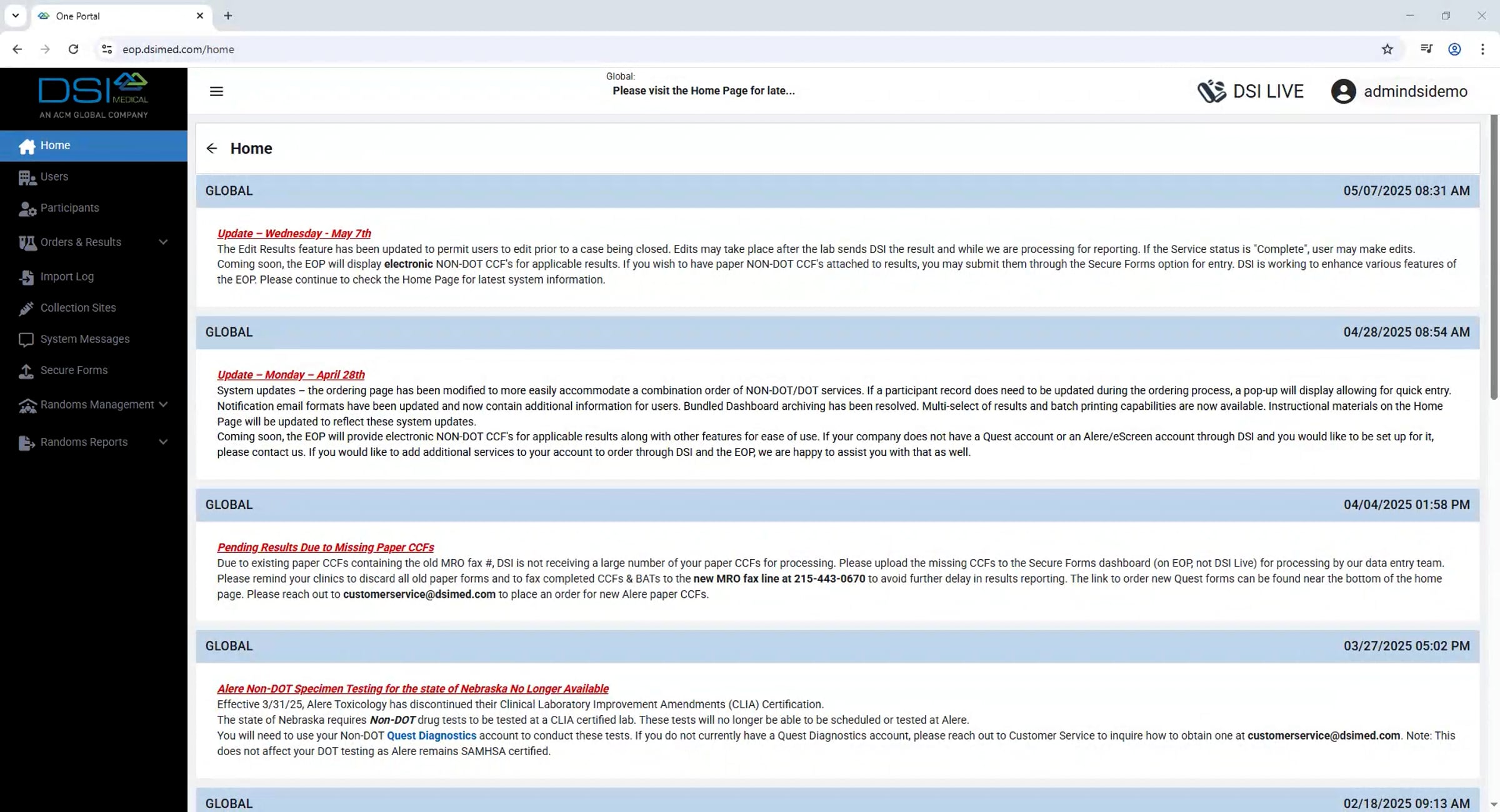Click the Users icon in sidebar
This screenshot has width=1500, height=812.
pos(26,177)
